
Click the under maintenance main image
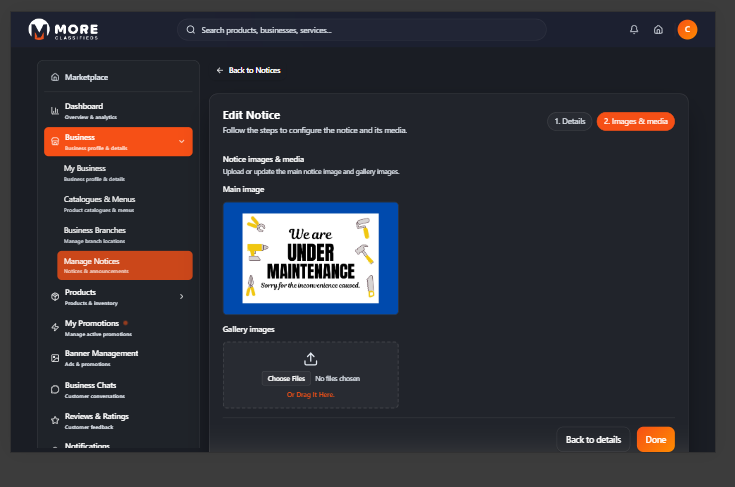310,258
